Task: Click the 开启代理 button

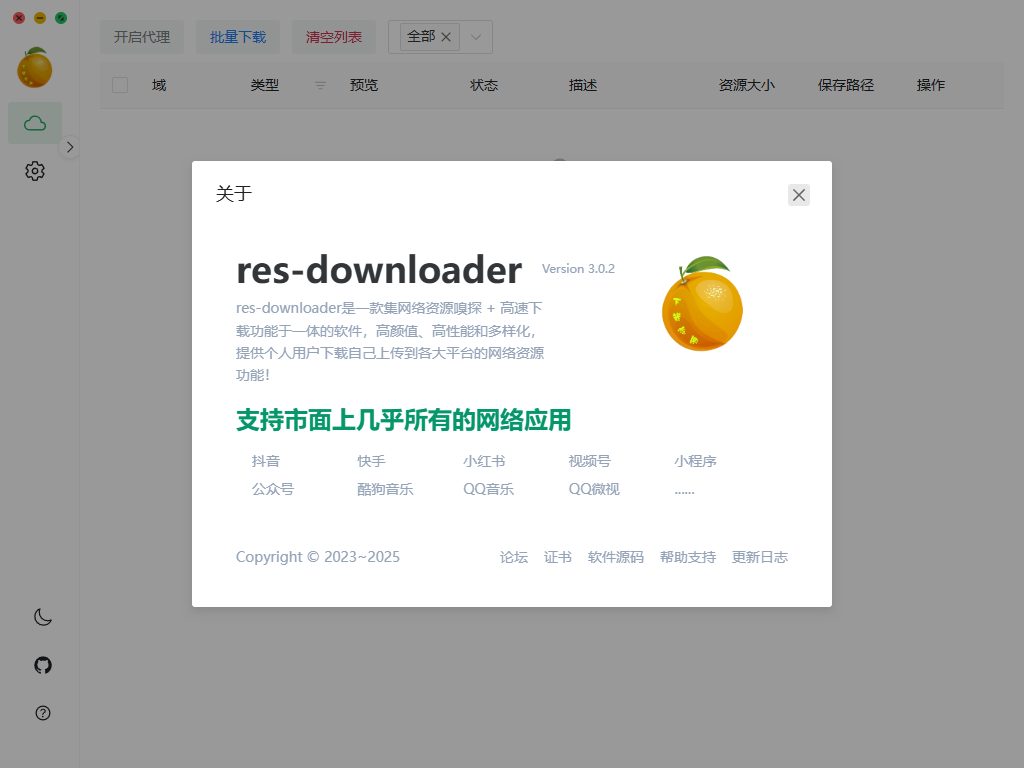Action: coord(142,37)
